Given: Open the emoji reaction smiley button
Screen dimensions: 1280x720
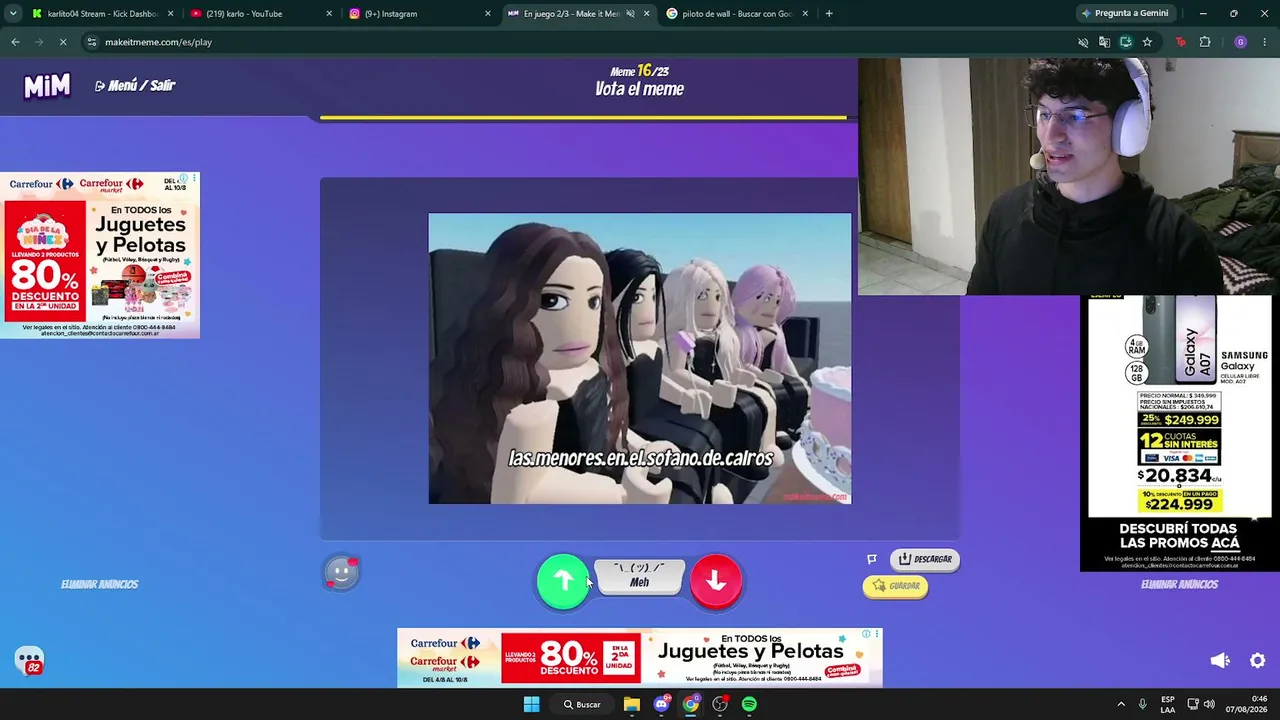Looking at the screenshot, I should pos(341,573).
